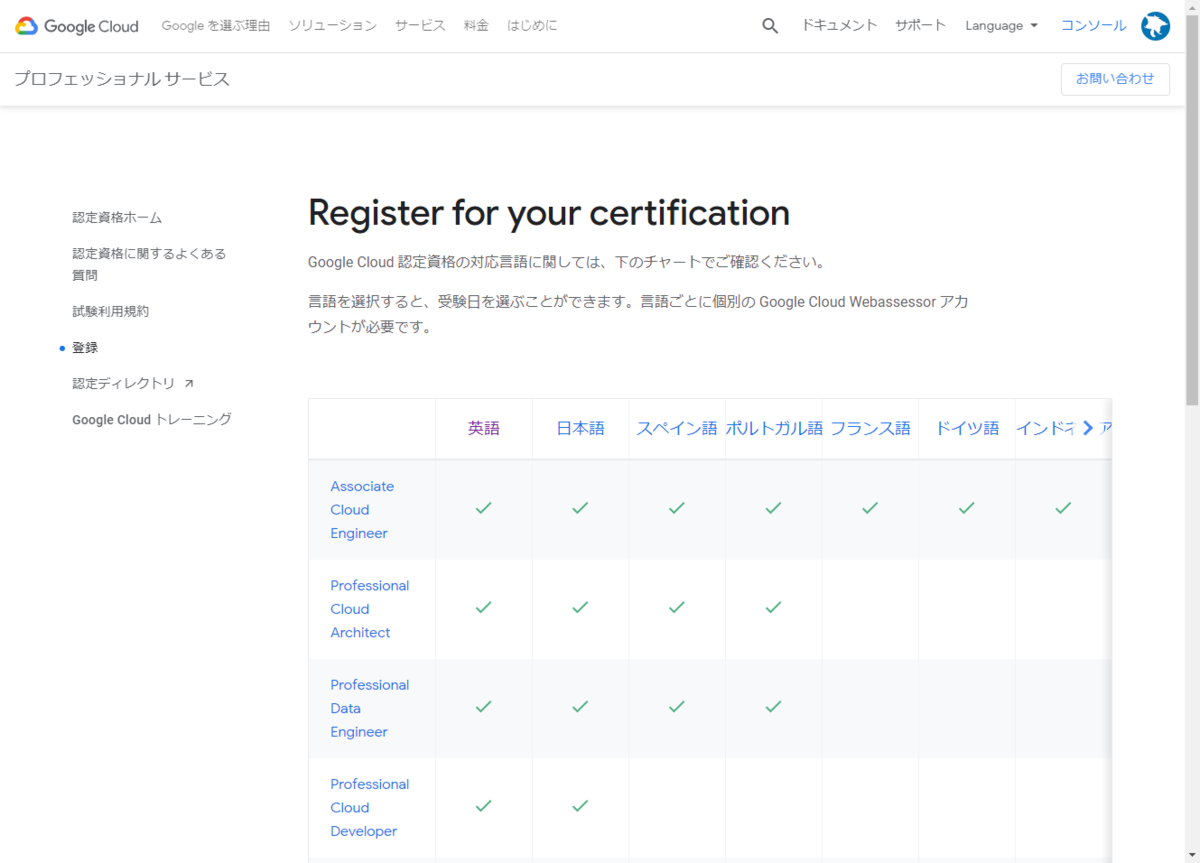The height and width of the screenshot is (863, 1200).
Task: Click the お問い合わせ button
Action: point(1115,79)
